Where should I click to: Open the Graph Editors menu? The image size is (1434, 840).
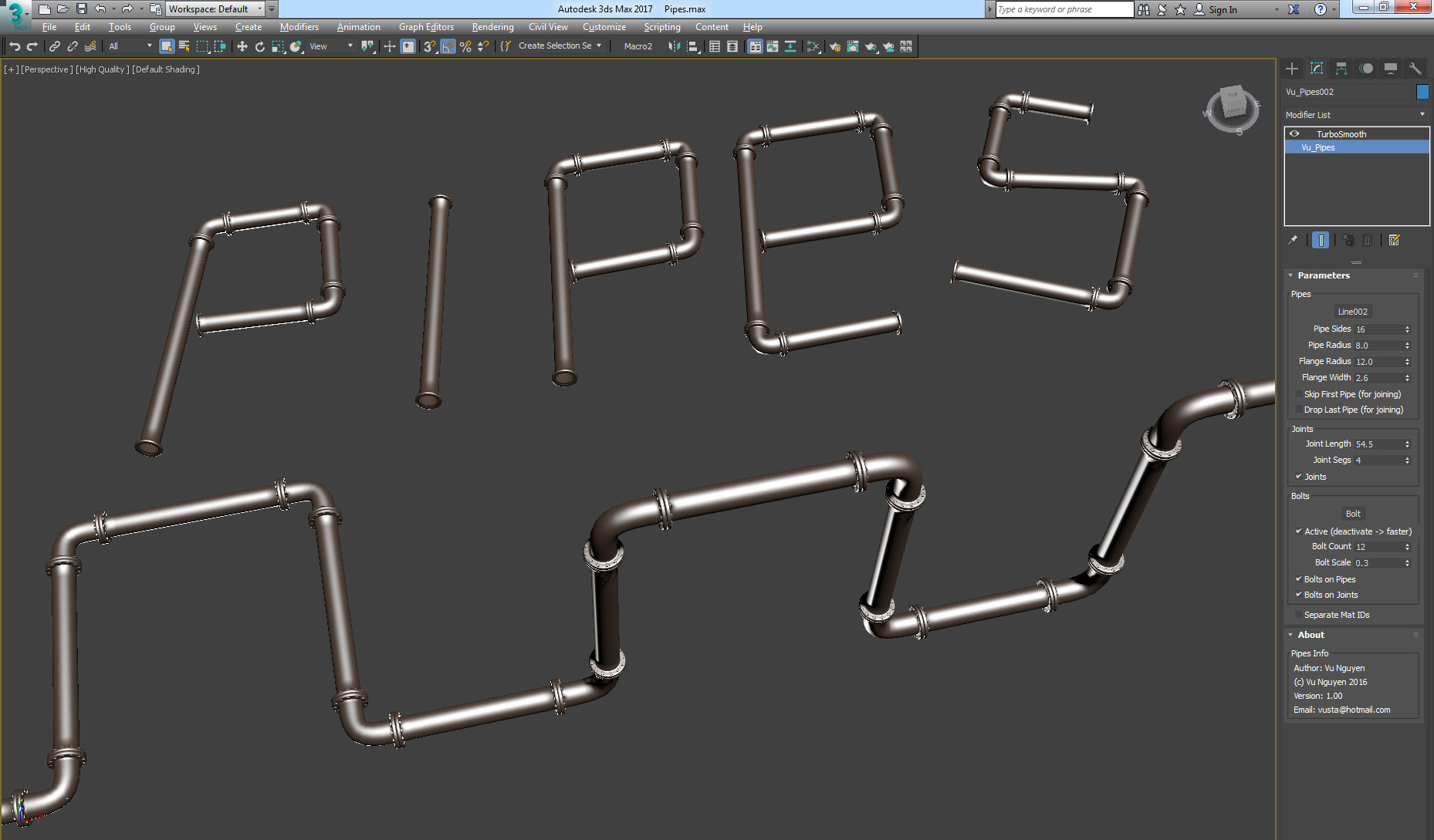tap(426, 27)
